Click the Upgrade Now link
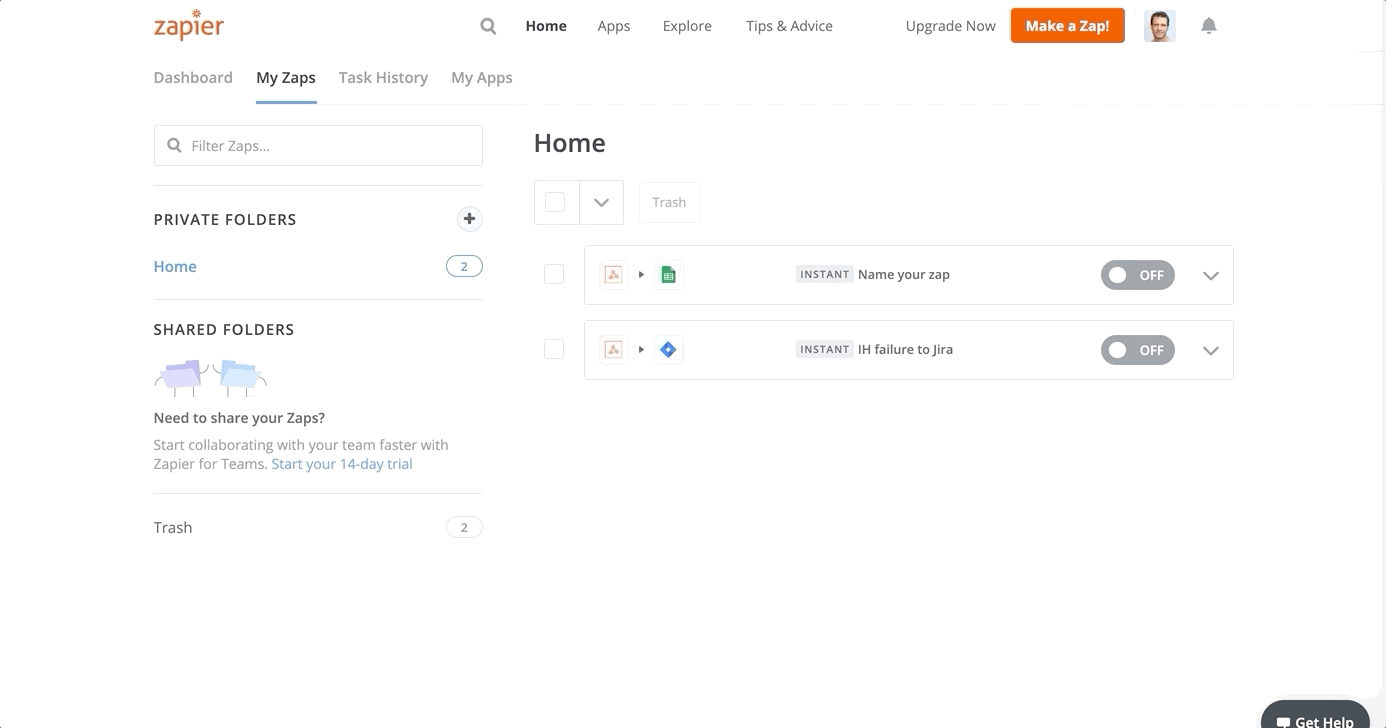The image size is (1386, 728). click(951, 26)
